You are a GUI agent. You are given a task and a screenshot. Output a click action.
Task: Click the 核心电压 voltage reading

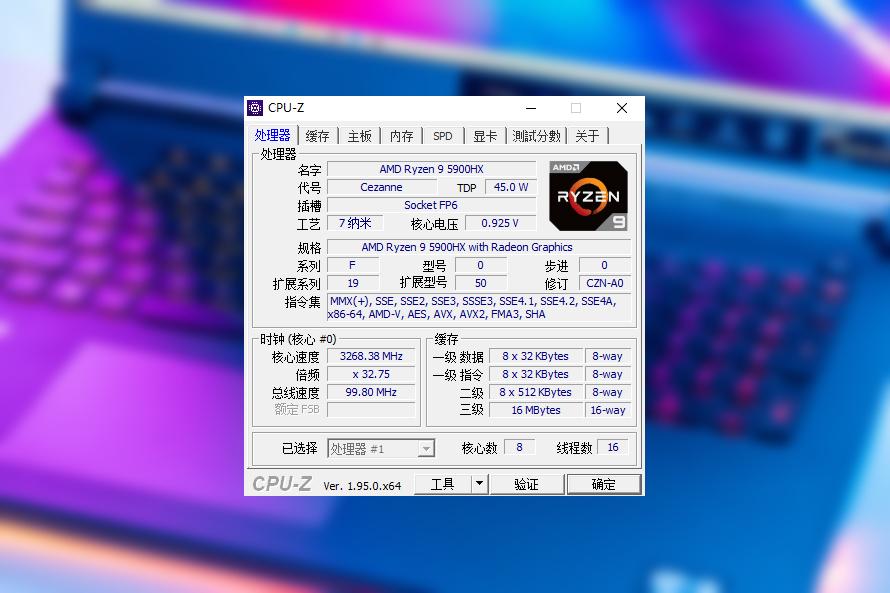coord(500,223)
